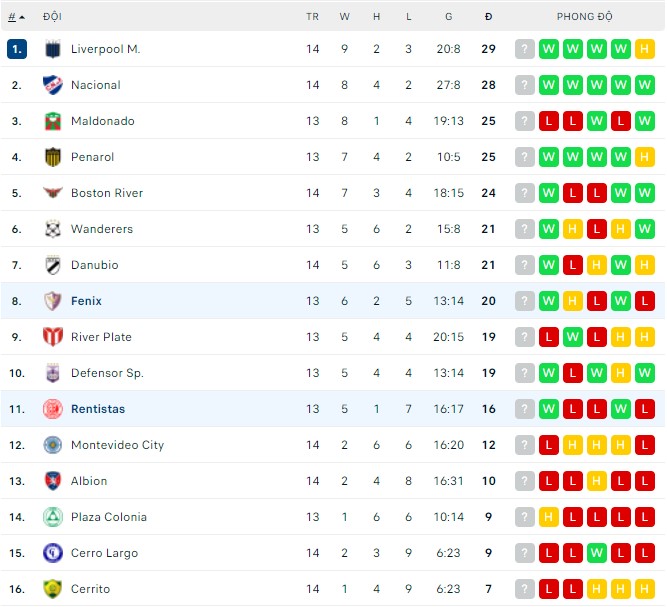Click the Liverpool M. team crest icon

(53, 49)
